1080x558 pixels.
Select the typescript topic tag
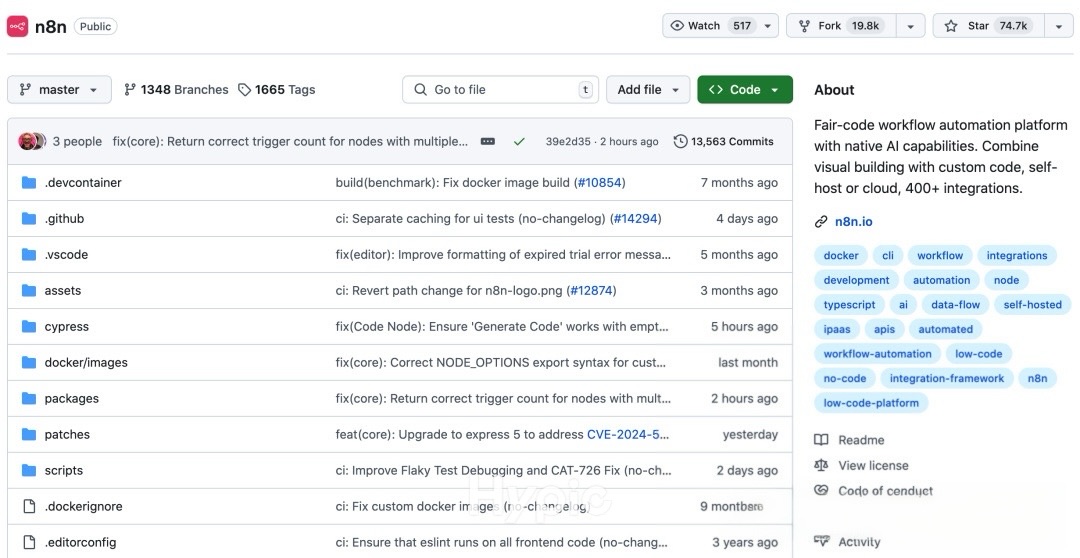(849, 304)
